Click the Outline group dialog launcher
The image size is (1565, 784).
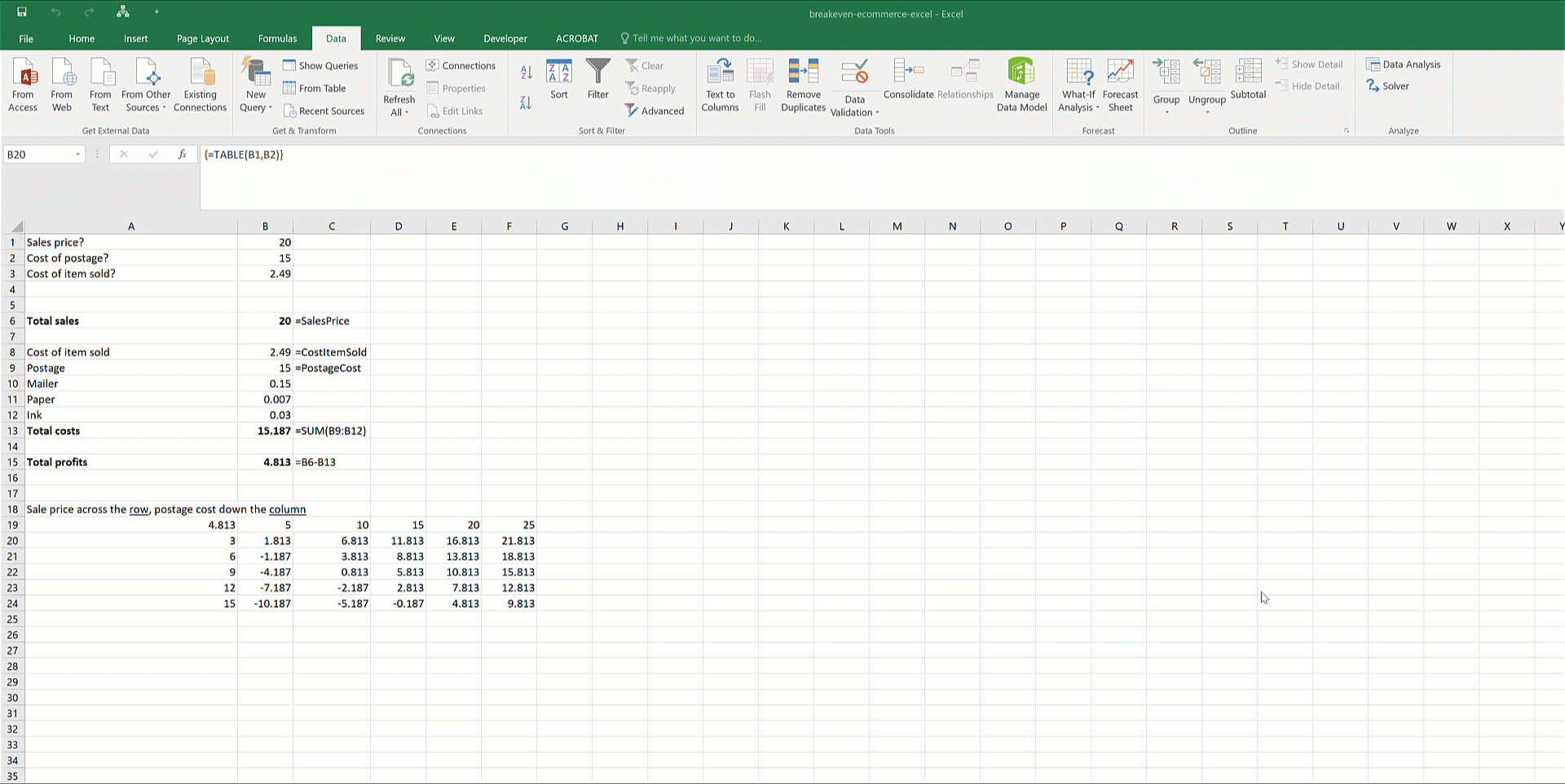[1347, 130]
